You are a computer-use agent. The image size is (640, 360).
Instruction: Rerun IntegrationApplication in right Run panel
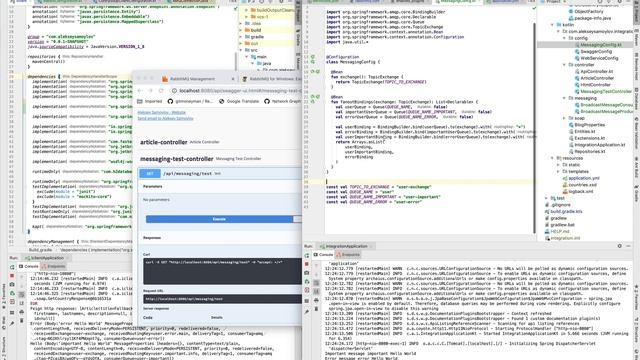tap(307, 256)
